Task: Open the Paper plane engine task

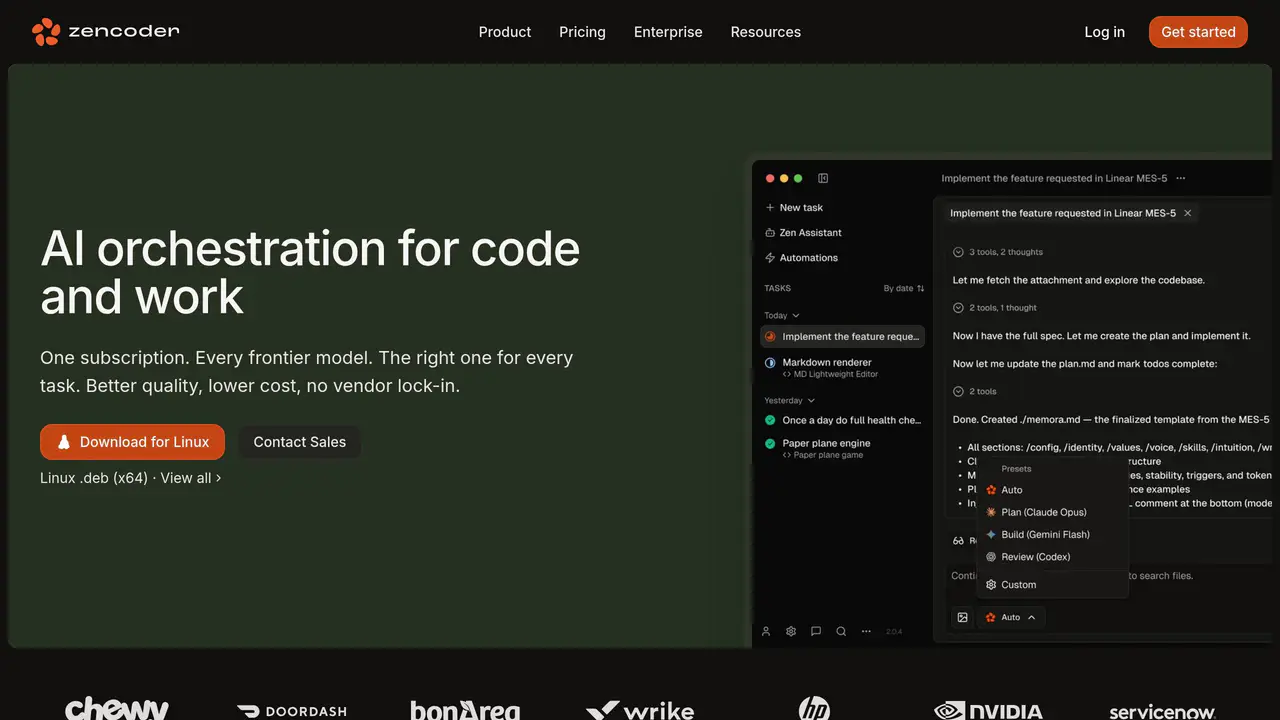Action: (842, 449)
